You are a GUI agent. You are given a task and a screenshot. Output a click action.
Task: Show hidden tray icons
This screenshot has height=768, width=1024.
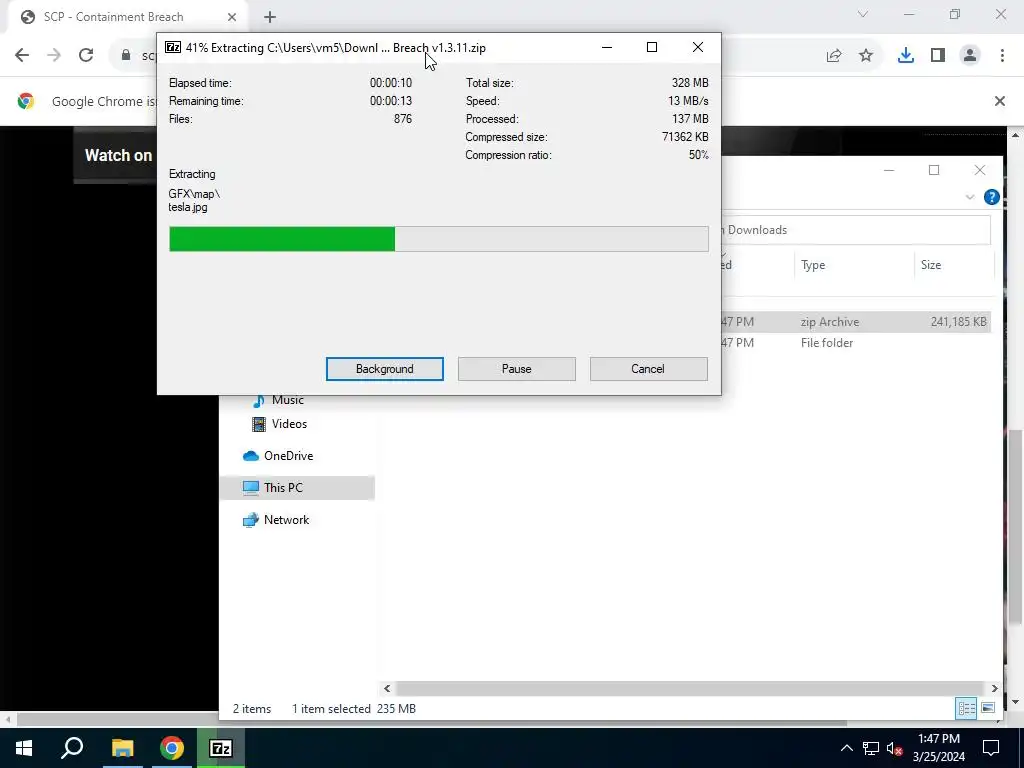pyautogui.click(x=846, y=748)
